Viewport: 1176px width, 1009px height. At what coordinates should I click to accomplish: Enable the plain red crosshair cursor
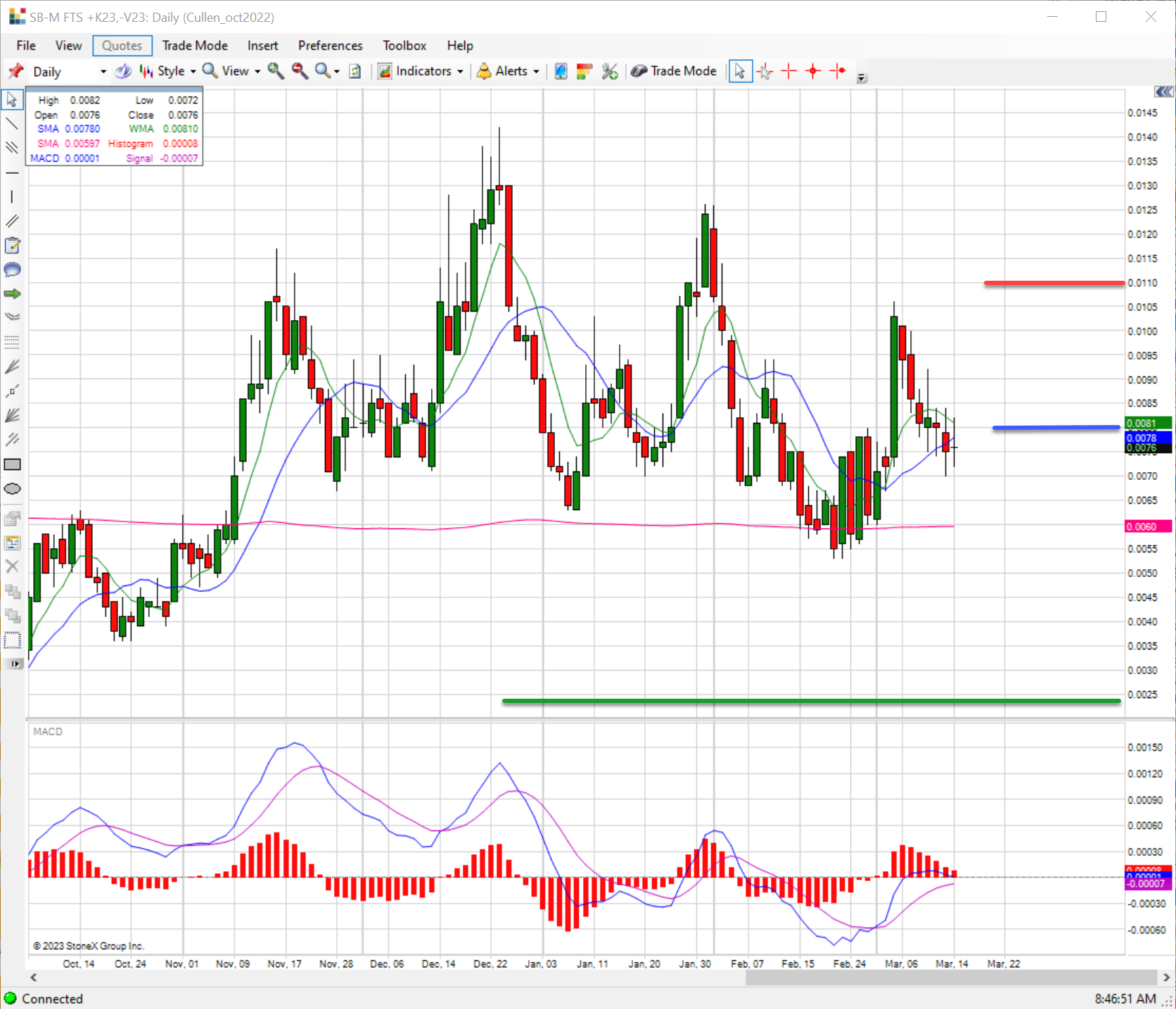coord(789,71)
